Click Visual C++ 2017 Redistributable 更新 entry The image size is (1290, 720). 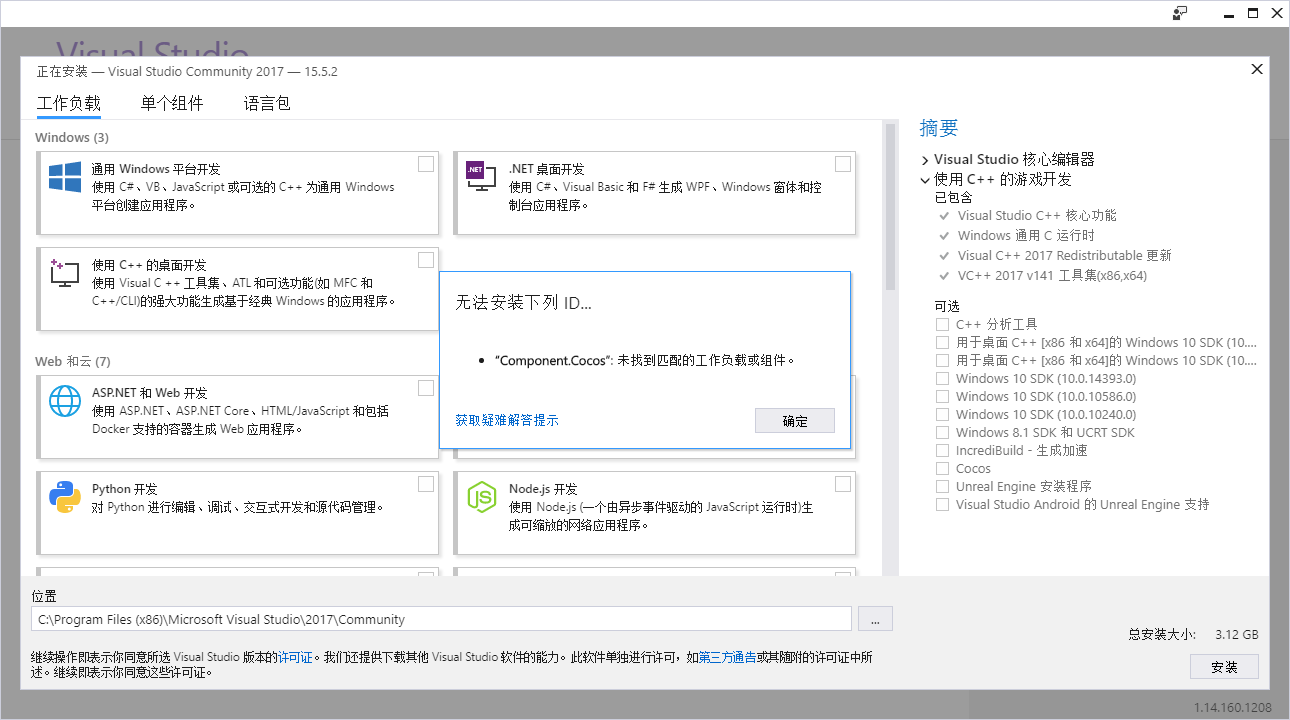click(x=1065, y=255)
